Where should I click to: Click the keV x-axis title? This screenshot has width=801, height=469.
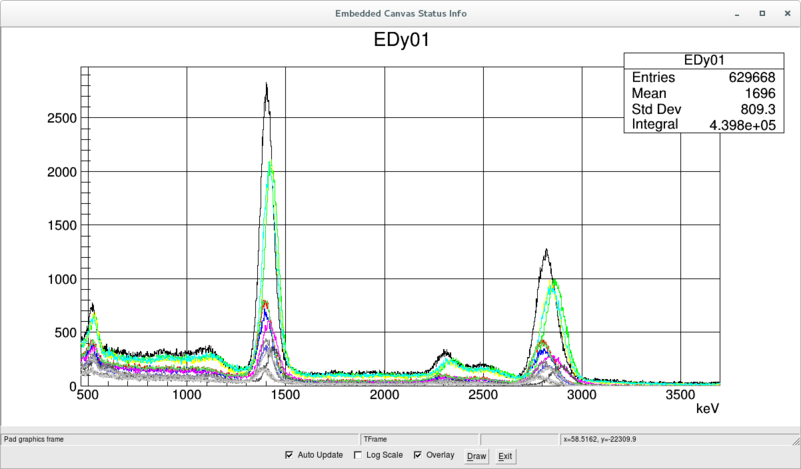[708, 408]
